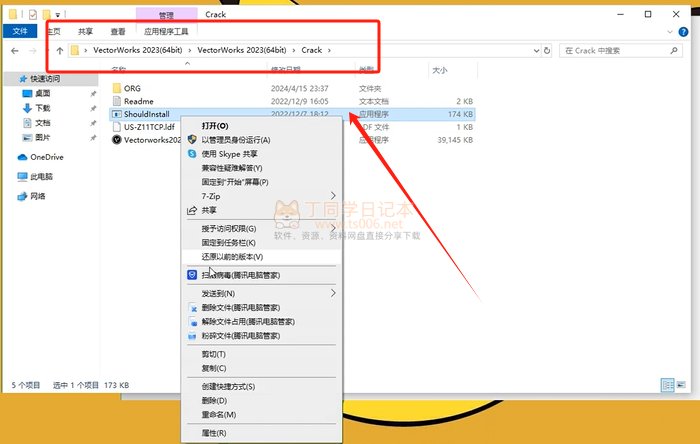
Task: Click the search magnifier icon
Action: (x=674, y=50)
